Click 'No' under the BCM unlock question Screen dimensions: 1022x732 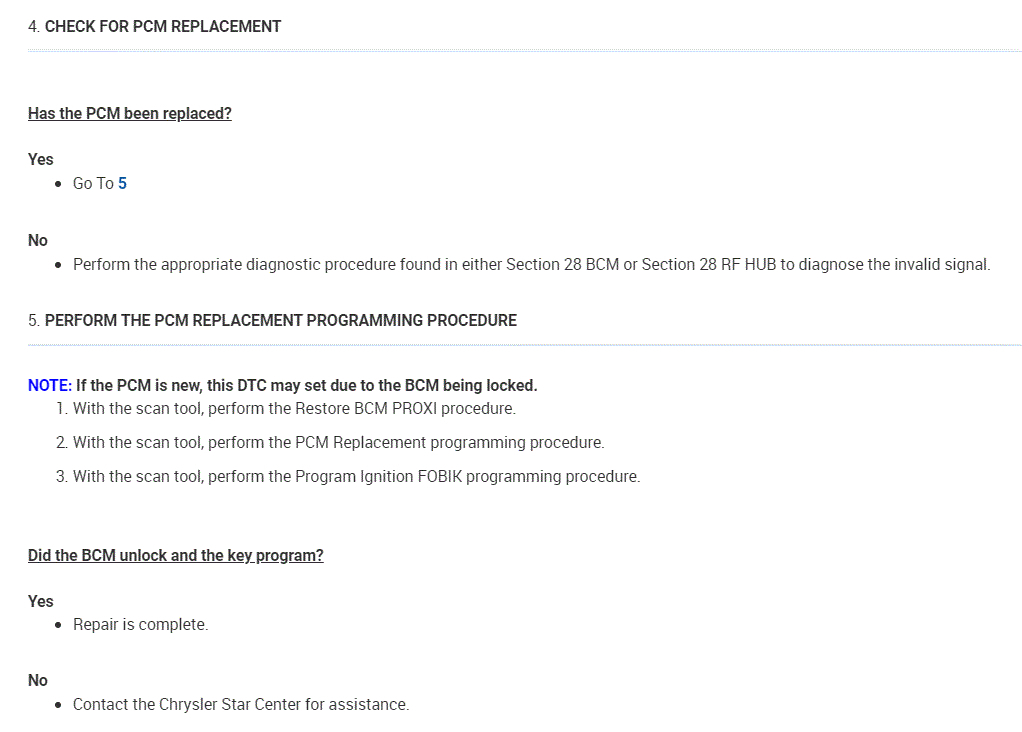pyautogui.click(x=38, y=681)
